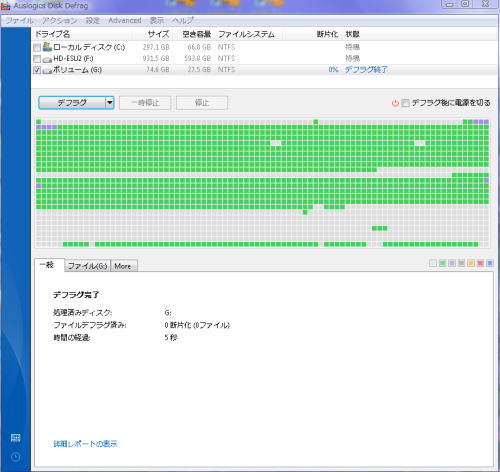Viewport: 500px width, 472px height.
Task: Open the 設定 menu
Action: (x=92, y=20)
